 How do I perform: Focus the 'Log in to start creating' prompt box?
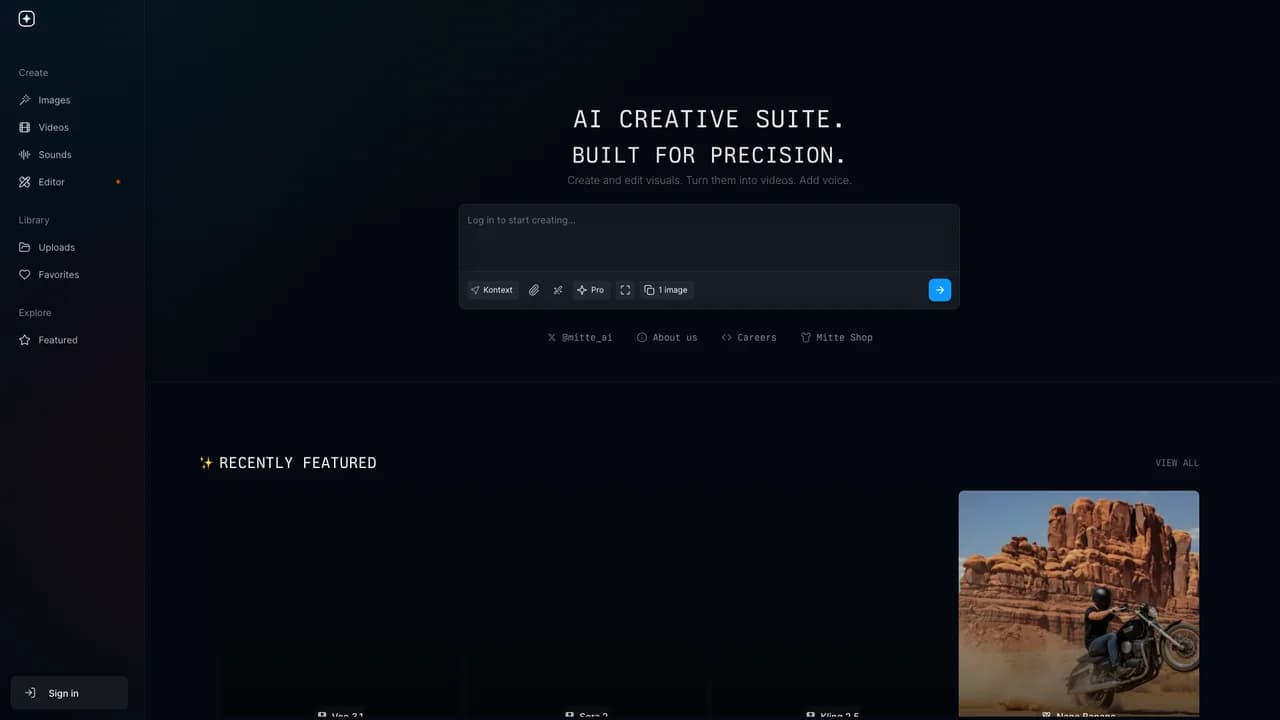pos(709,236)
